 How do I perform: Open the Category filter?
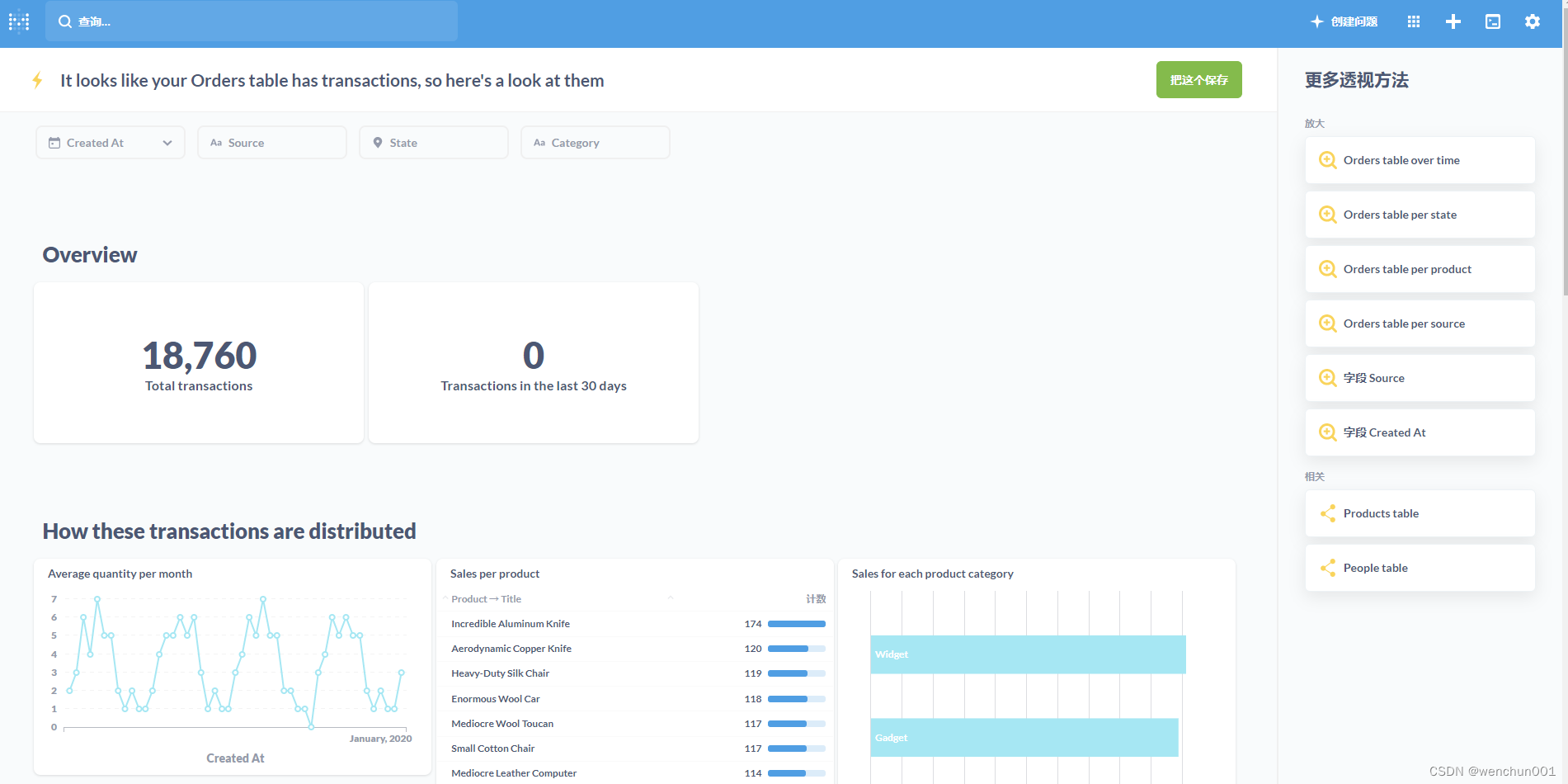595,142
